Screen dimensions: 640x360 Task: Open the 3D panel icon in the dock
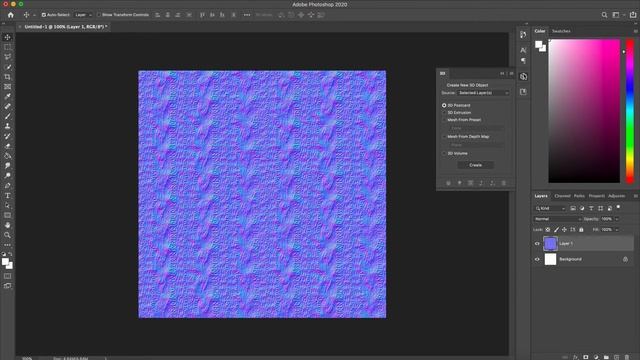coord(524,76)
